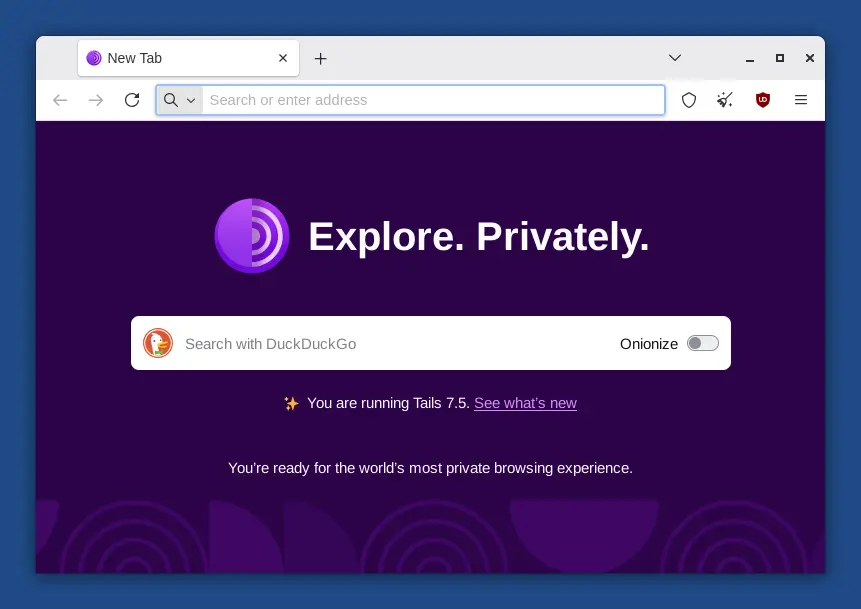Viewport: 861px width, 609px height.
Task: Reload the current page
Action: coord(132,100)
